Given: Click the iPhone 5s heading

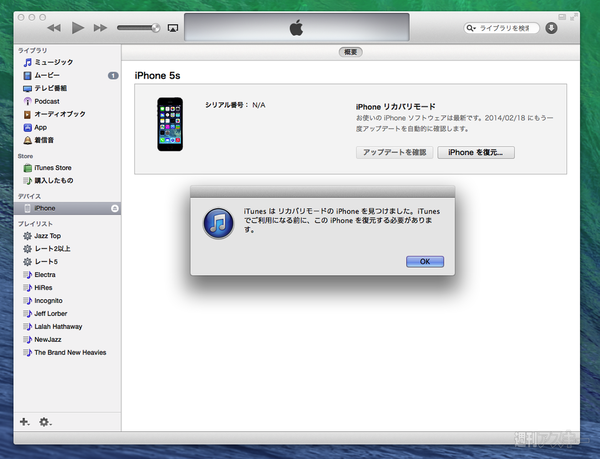Looking at the screenshot, I should click(x=157, y=76).
